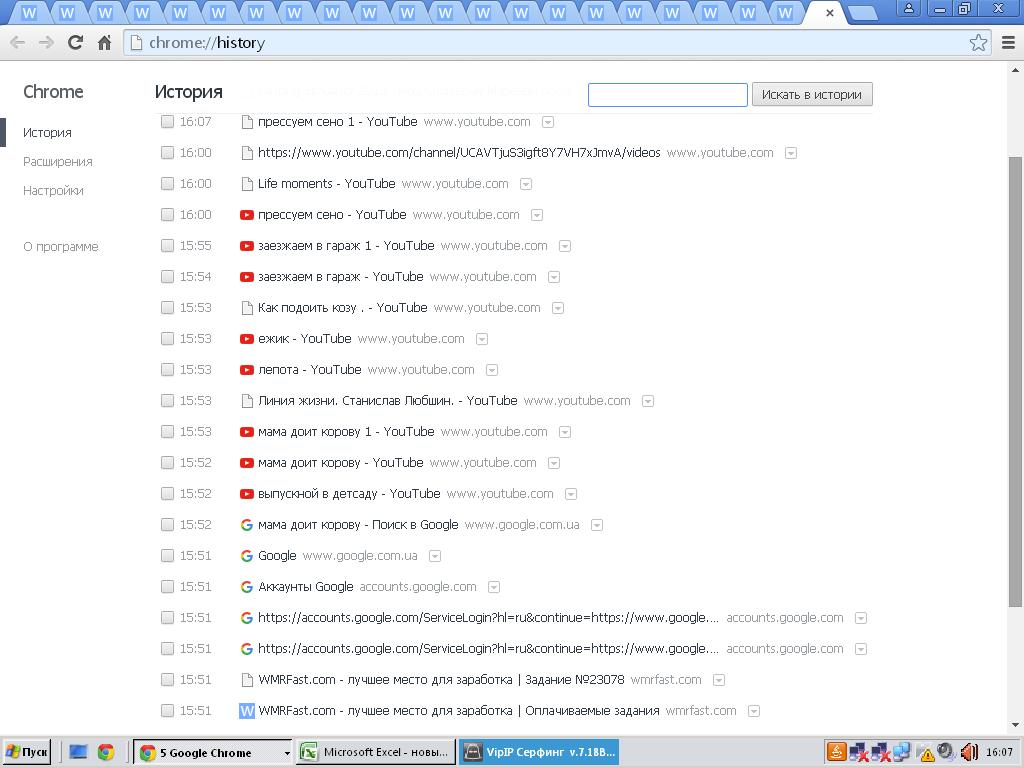Click the speaker volume tray icon
The width and height of the screenshot is (1024, 768).
tap(969, 752)
